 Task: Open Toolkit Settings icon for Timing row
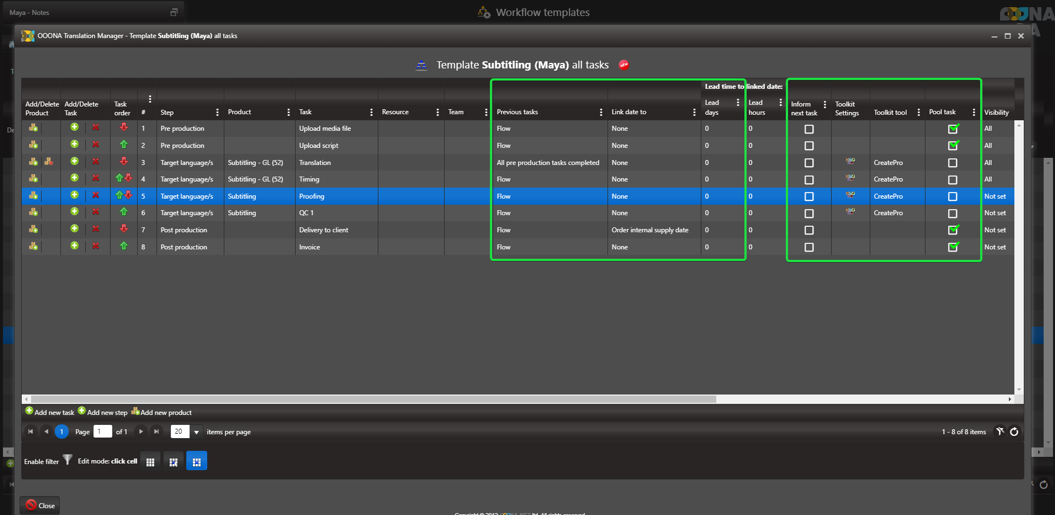click(849, 179)
